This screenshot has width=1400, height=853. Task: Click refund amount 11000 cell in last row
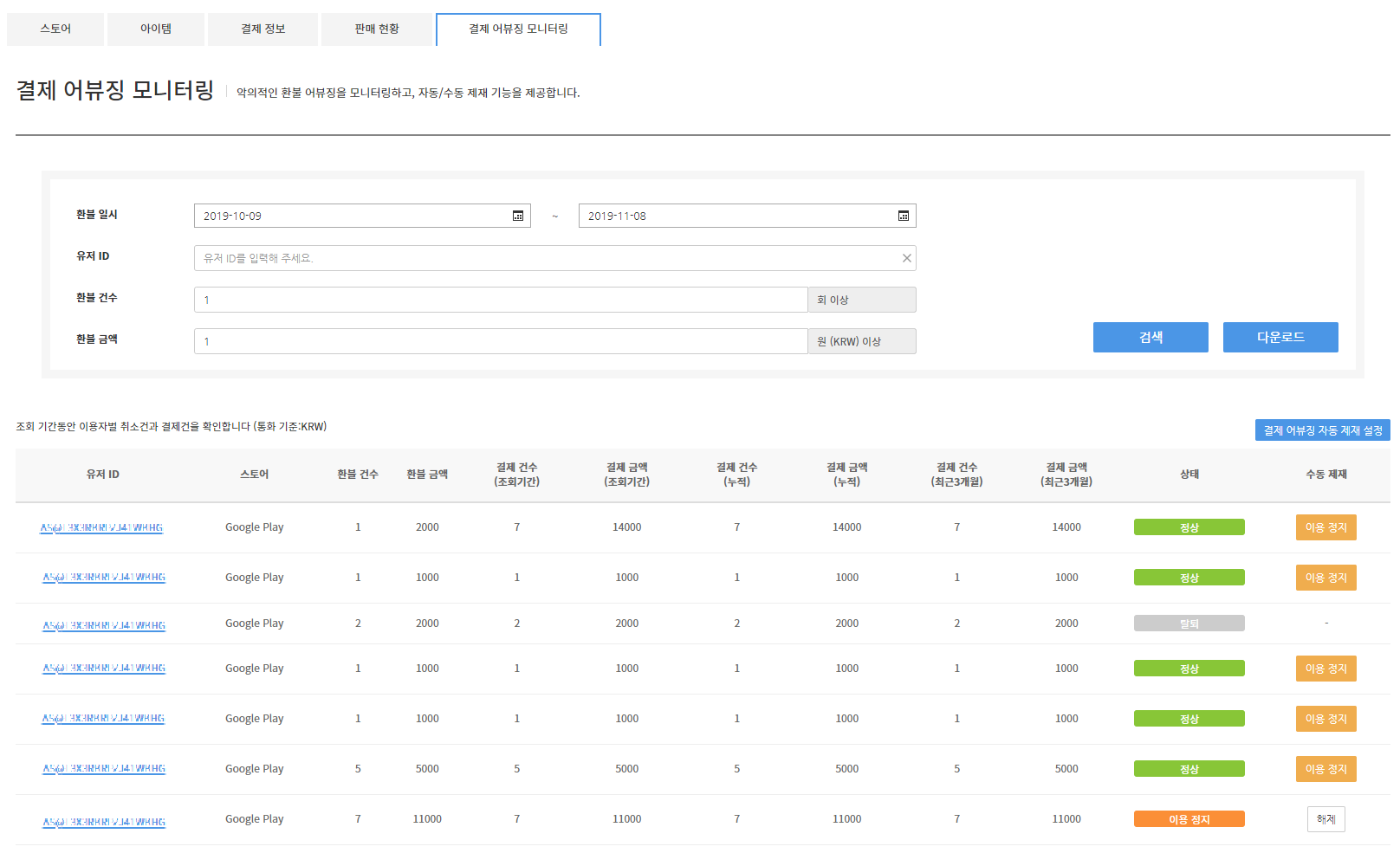(x=427, y=819)
